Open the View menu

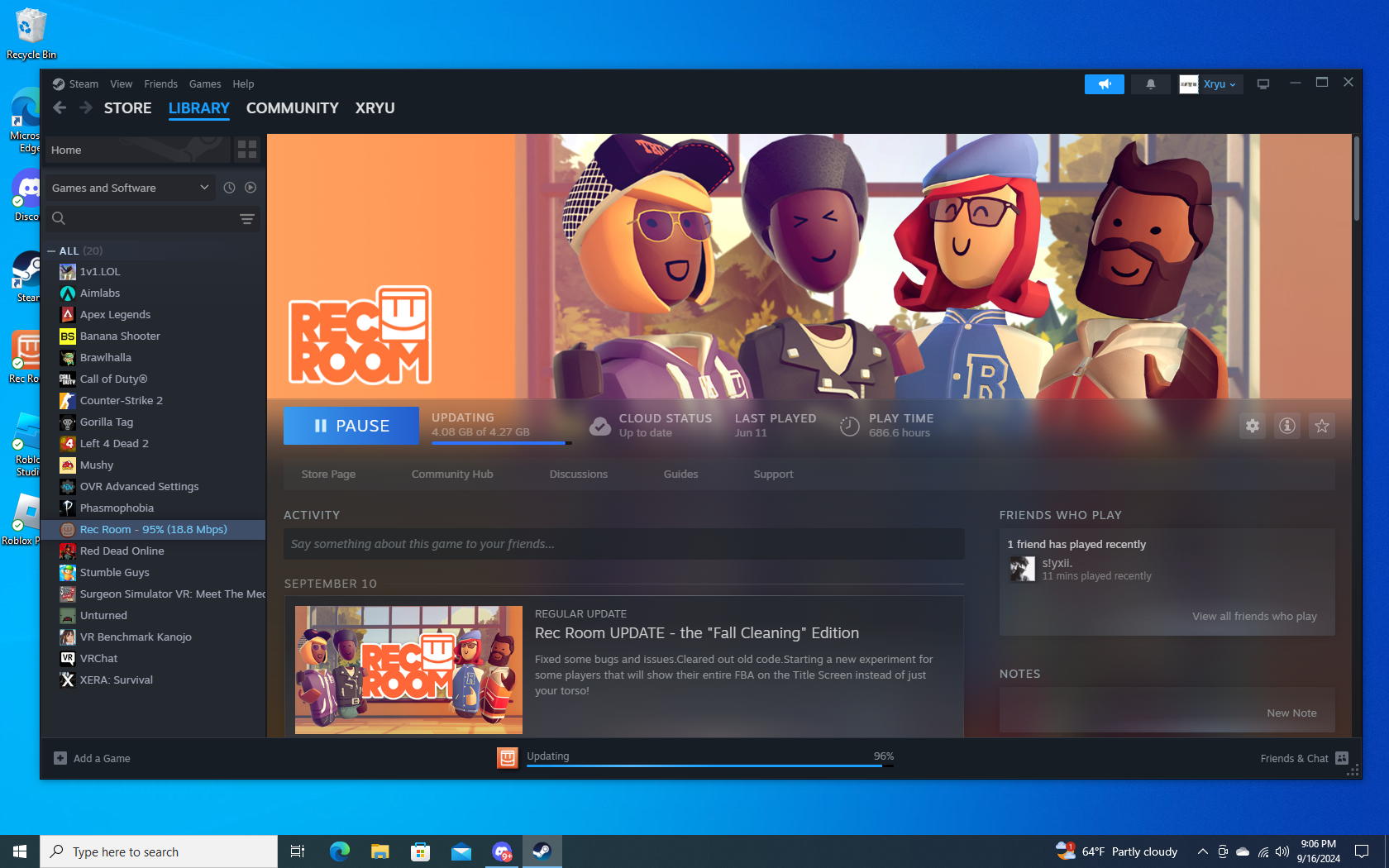tap(121, 84)
